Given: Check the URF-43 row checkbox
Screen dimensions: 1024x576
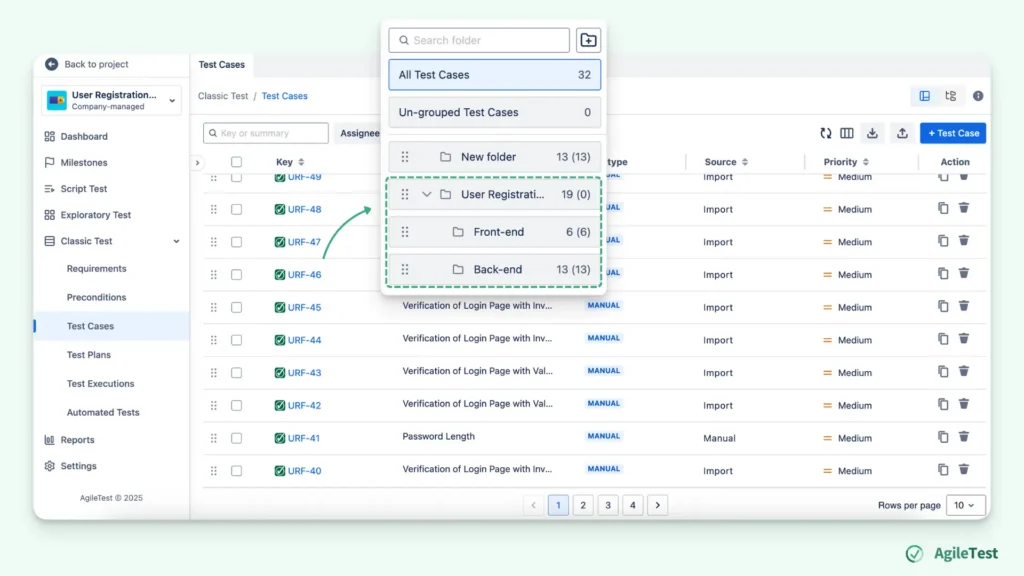Looking at the screenshot, I should coord(236,373).
